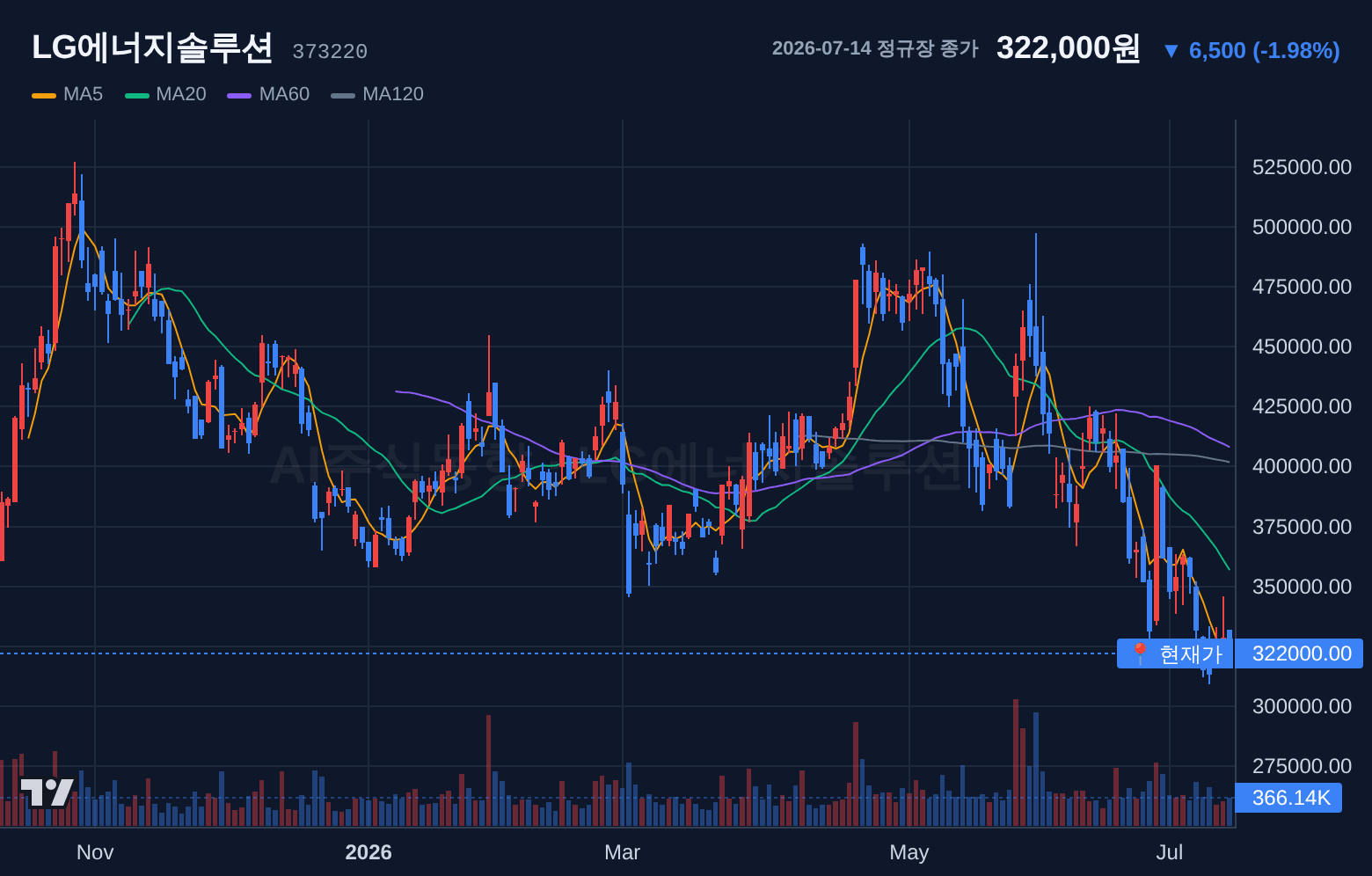Click the green MA20 color swatch
Screen dimensions: 1372x876
pos(137,95)
